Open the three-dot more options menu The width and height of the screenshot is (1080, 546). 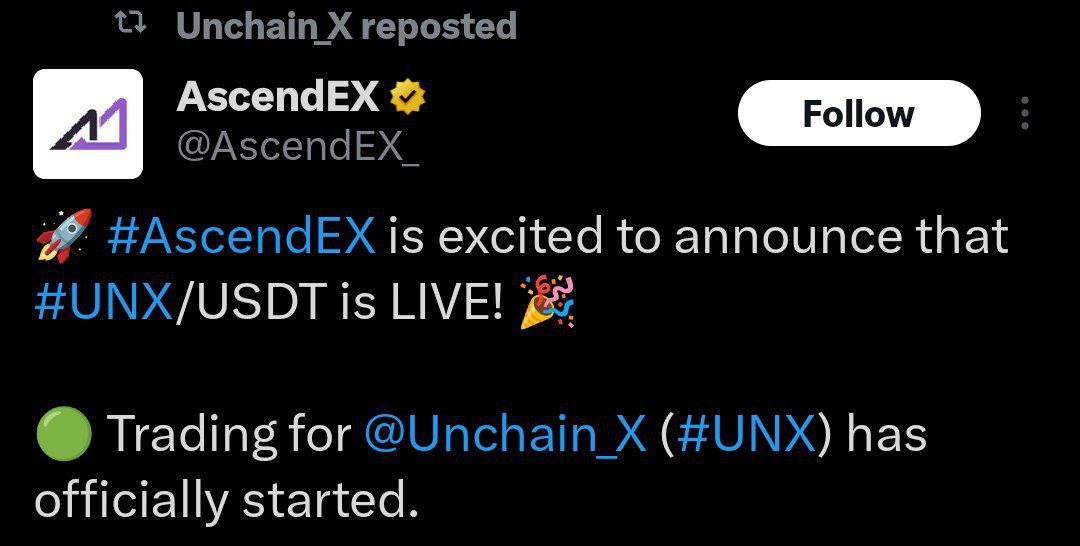point(1025,113)
